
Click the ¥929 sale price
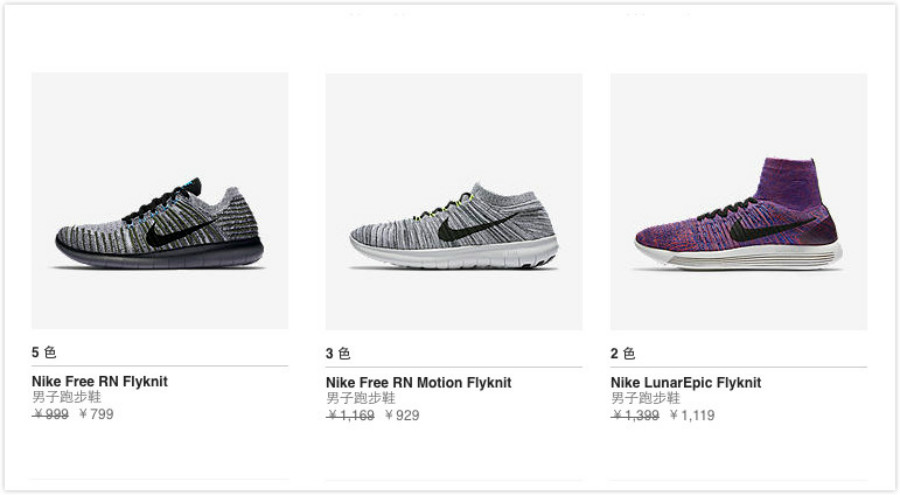pyautogui.click(x=402, y=415)
